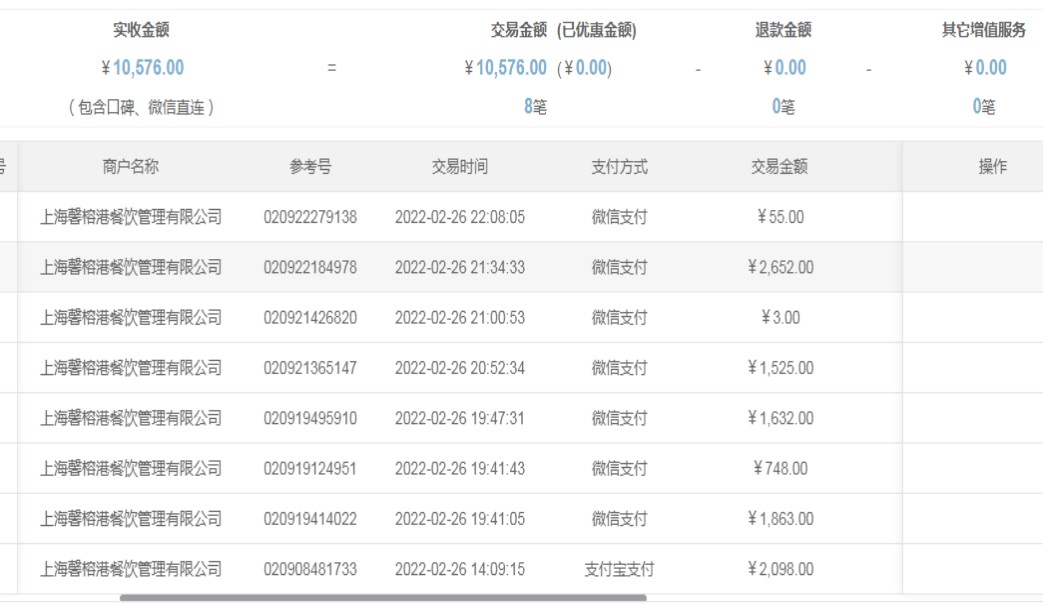Click the 退款金额 ¥0.00 value
This screenshot has height=605, width=1043.
[784, 68]
